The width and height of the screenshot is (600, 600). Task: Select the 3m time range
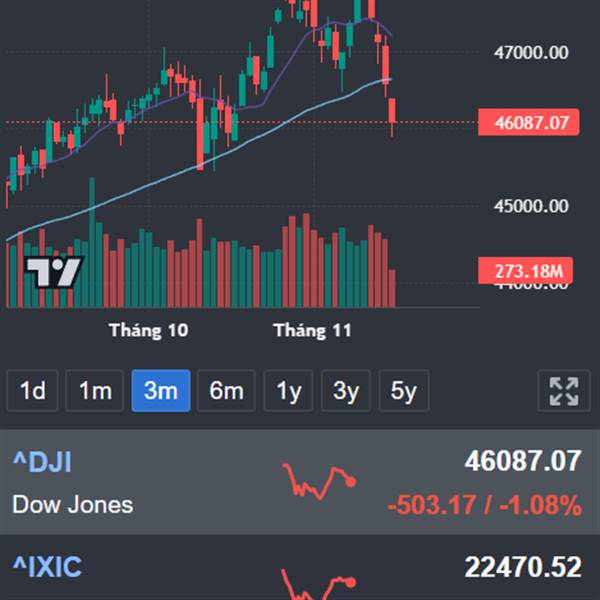coord(160,391)
